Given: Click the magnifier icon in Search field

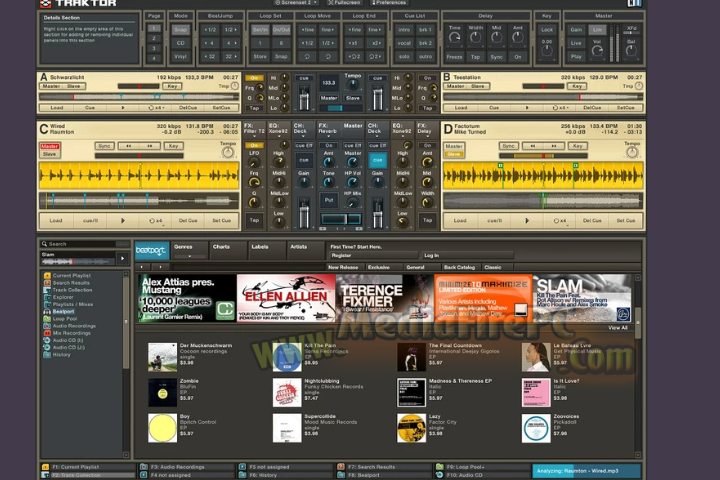Looking at the screenshot, I should point(45,244).
